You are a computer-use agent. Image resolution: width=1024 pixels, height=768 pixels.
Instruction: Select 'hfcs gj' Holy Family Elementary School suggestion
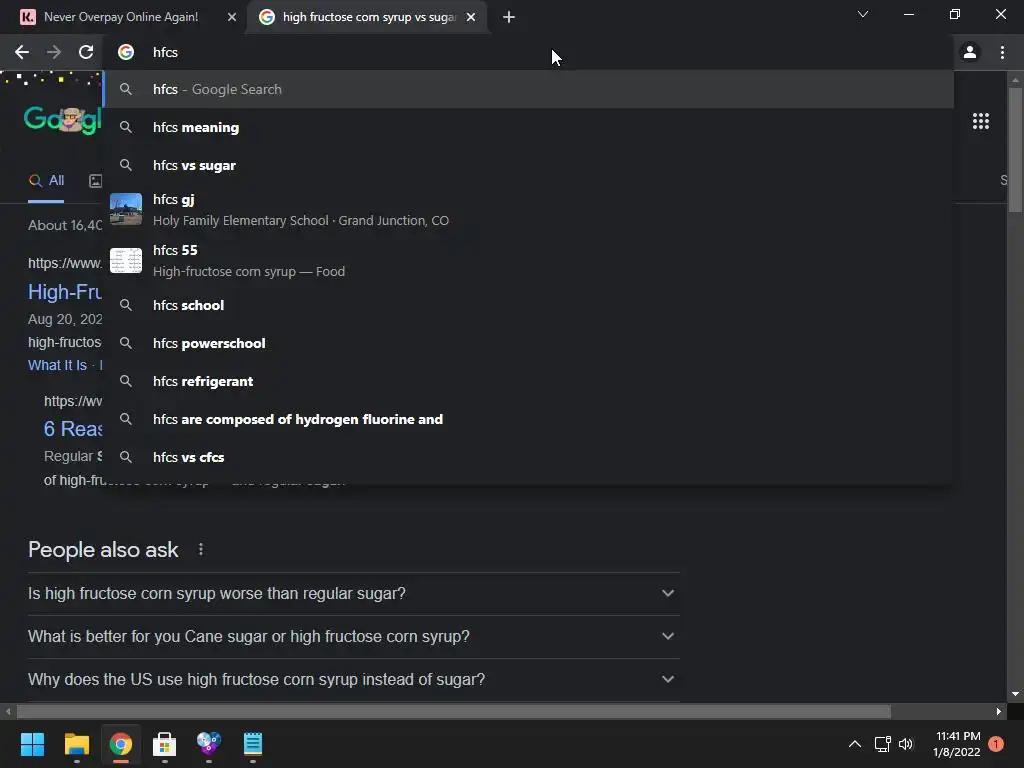pos(529,210)
